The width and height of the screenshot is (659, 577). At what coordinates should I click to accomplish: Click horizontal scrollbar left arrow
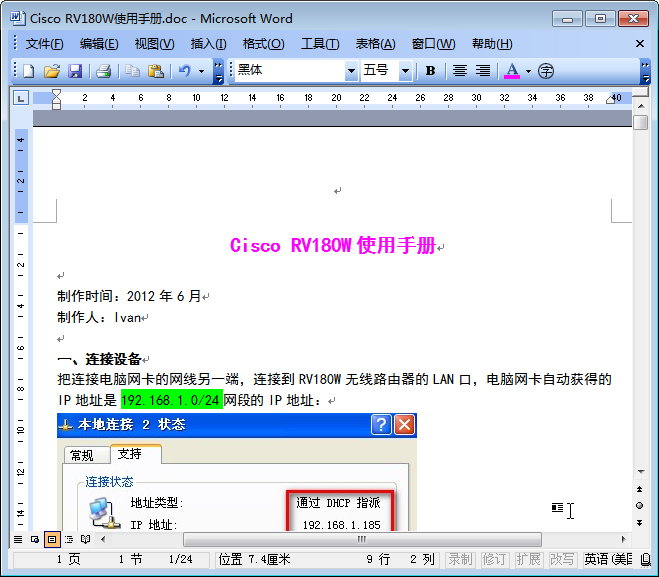103,539
